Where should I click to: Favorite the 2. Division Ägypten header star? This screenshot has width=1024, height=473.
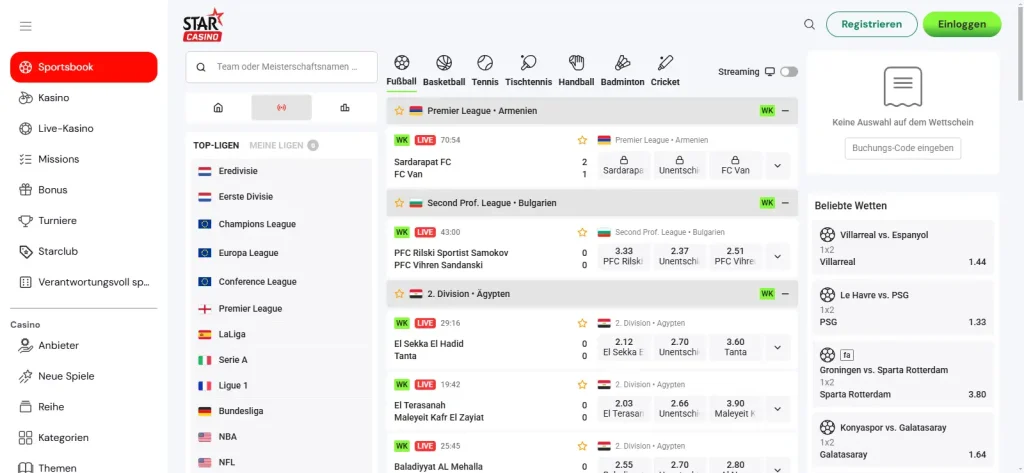pyautogui.click(x=399, y=294)
